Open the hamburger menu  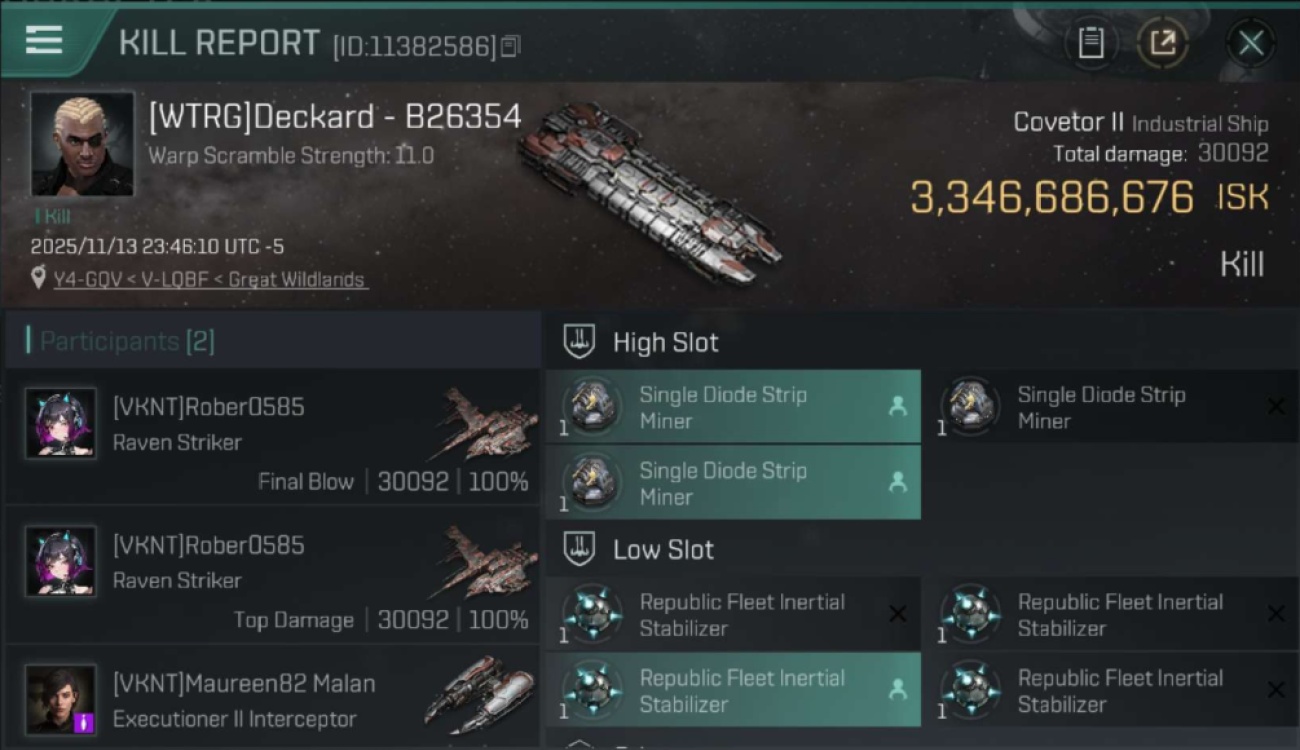click(44, 40)
